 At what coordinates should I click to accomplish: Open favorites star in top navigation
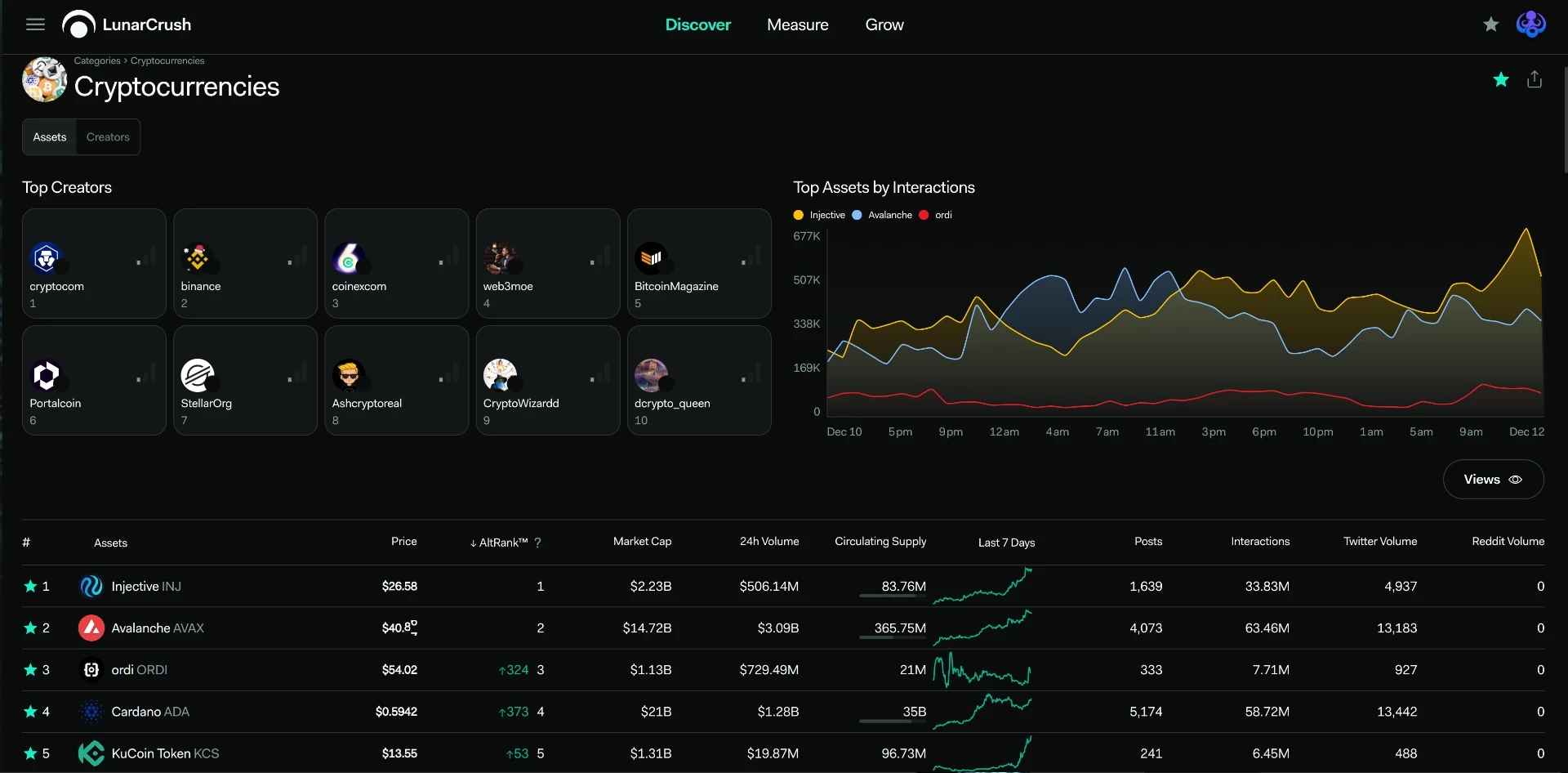[1491, 25]
